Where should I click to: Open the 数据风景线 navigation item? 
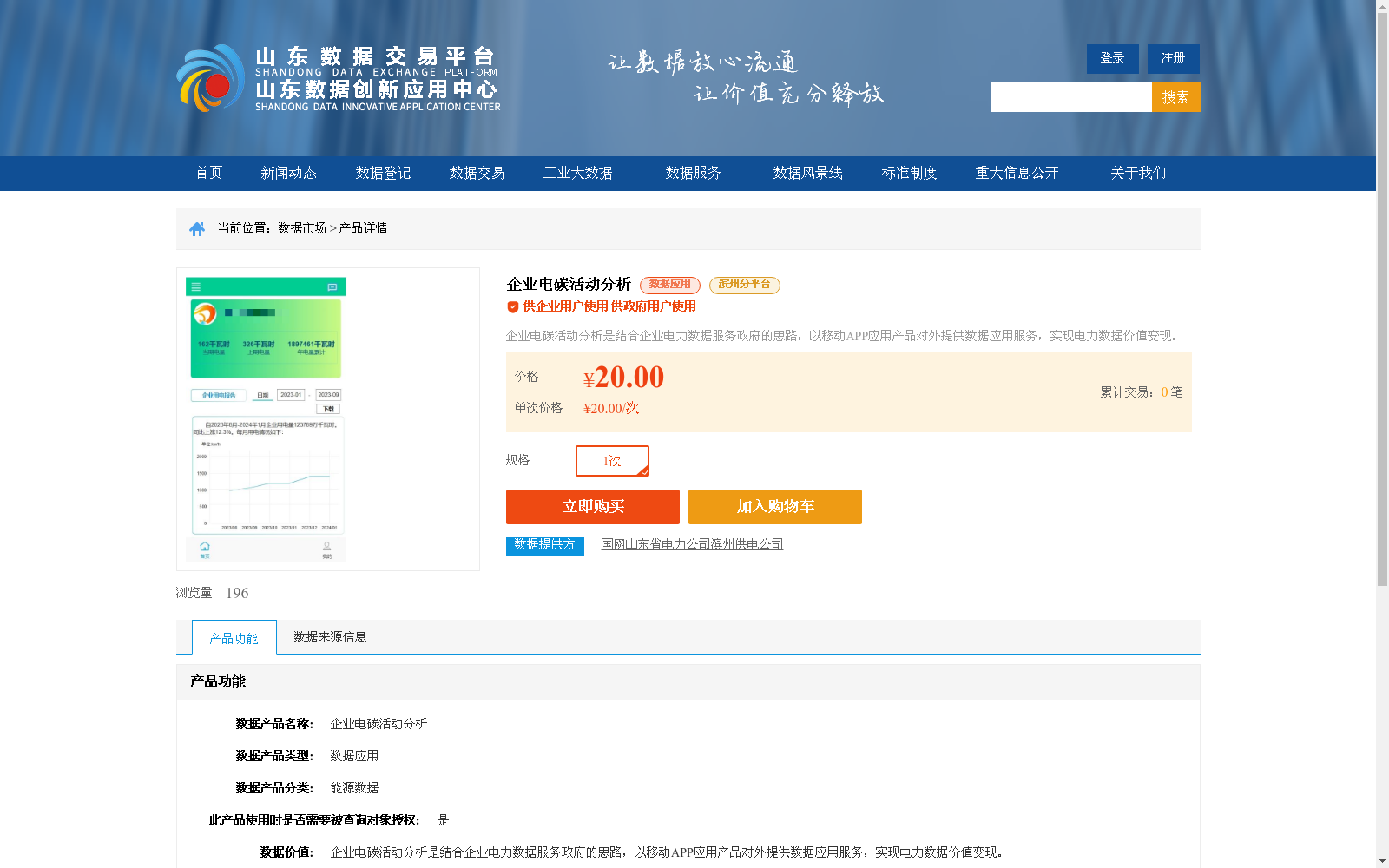click(x=808, y=173)
